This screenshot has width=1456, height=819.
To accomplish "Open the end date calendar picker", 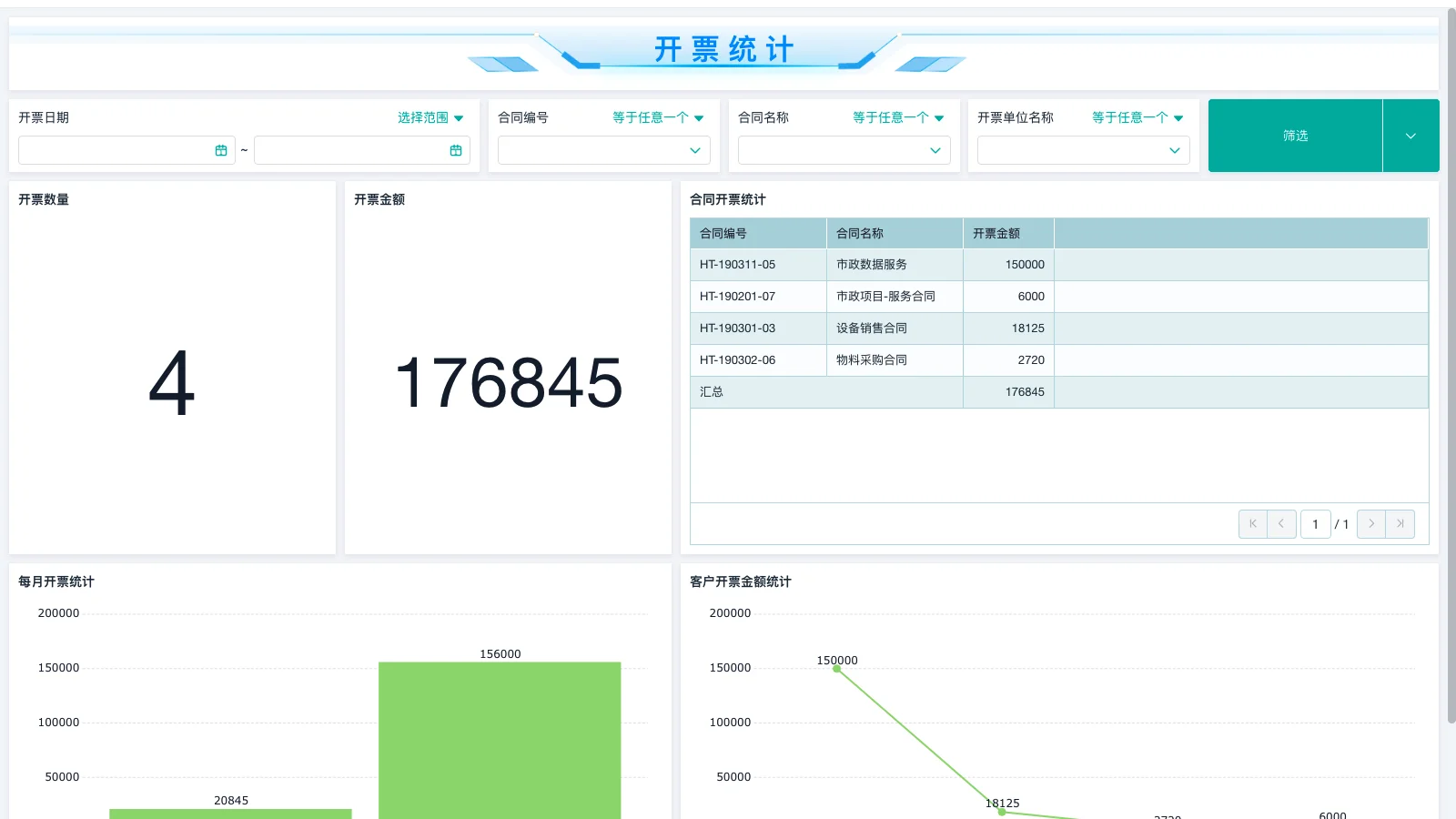I will pos(456,150).
